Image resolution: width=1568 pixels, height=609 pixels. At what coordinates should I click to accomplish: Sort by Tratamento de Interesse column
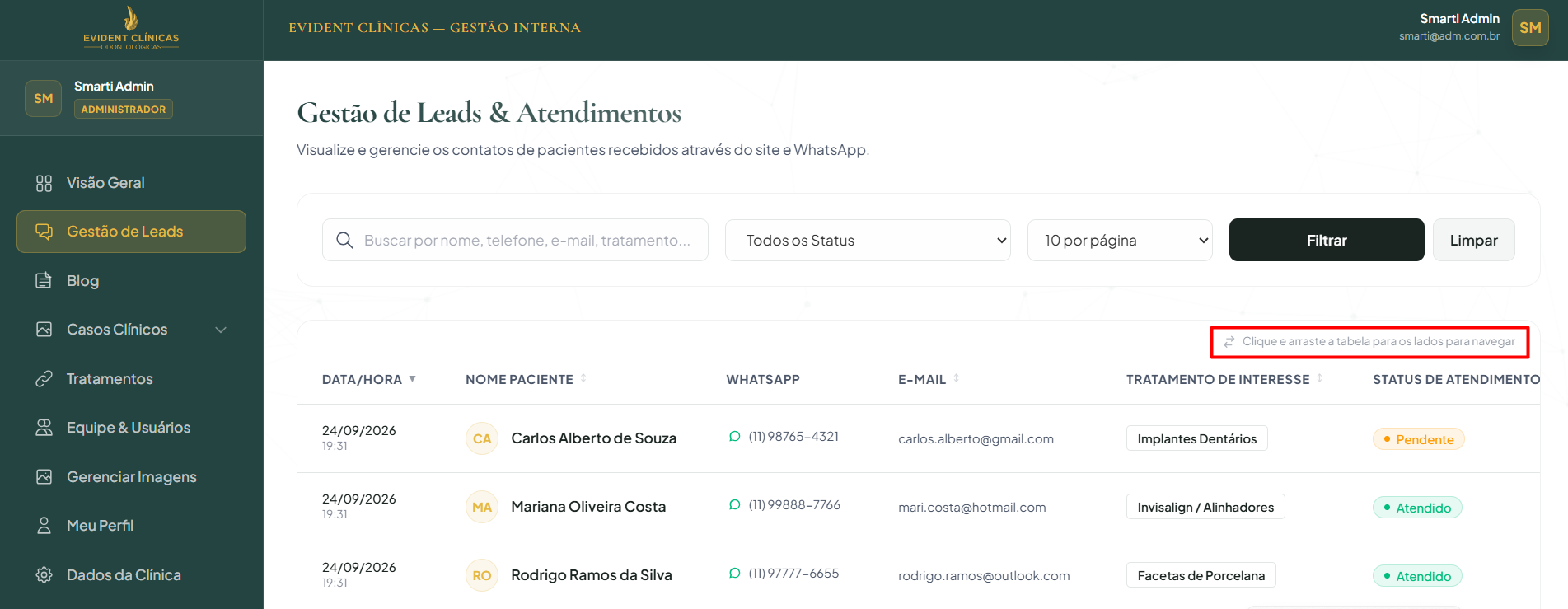point(1225,379)
